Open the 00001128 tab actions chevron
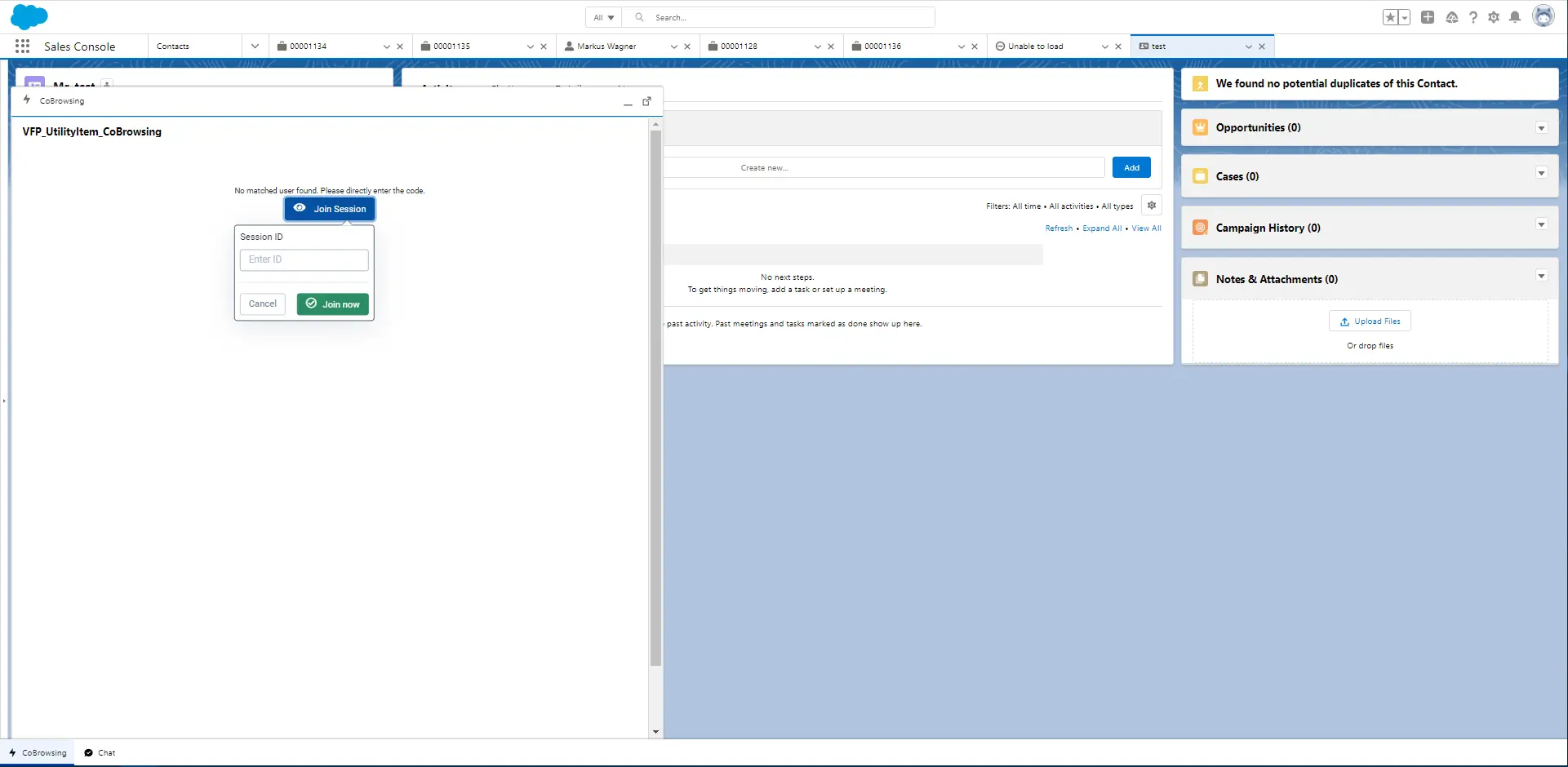The height and width of the screenshot is (767, 1568). [x=818, y=47]
